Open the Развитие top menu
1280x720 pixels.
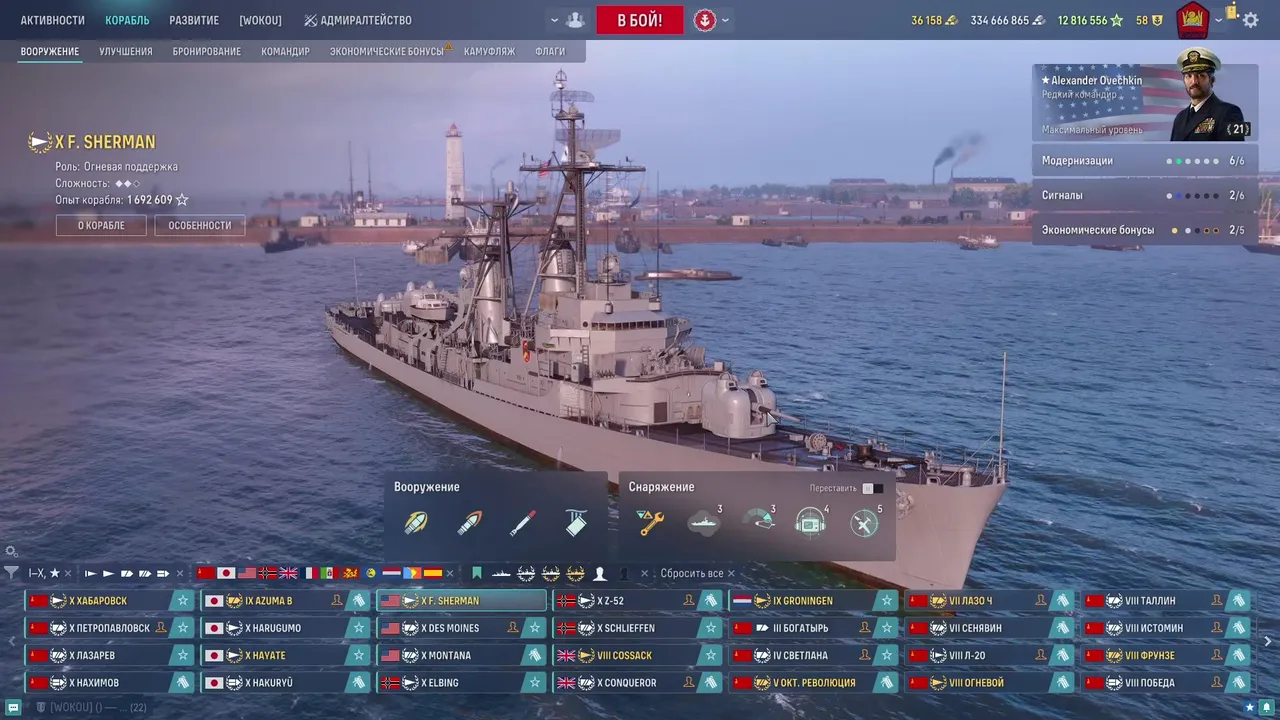(x=194, y=20)
